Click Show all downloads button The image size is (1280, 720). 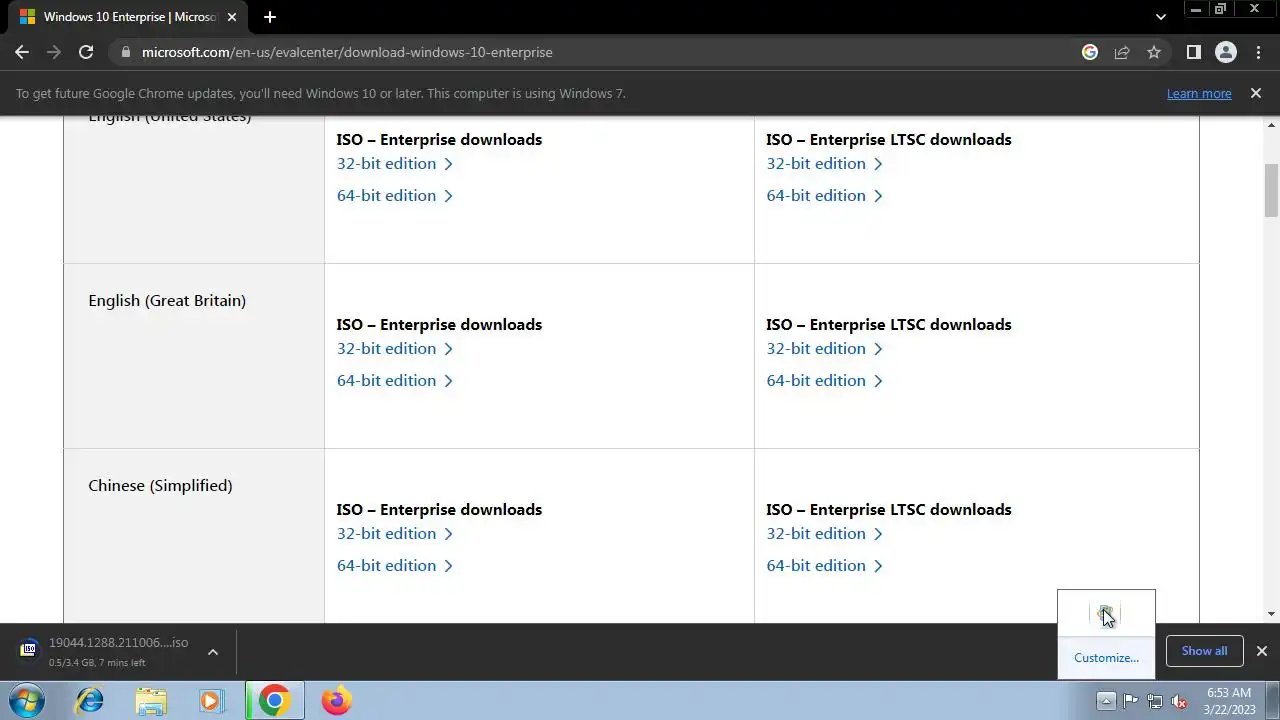(1204, 651)
